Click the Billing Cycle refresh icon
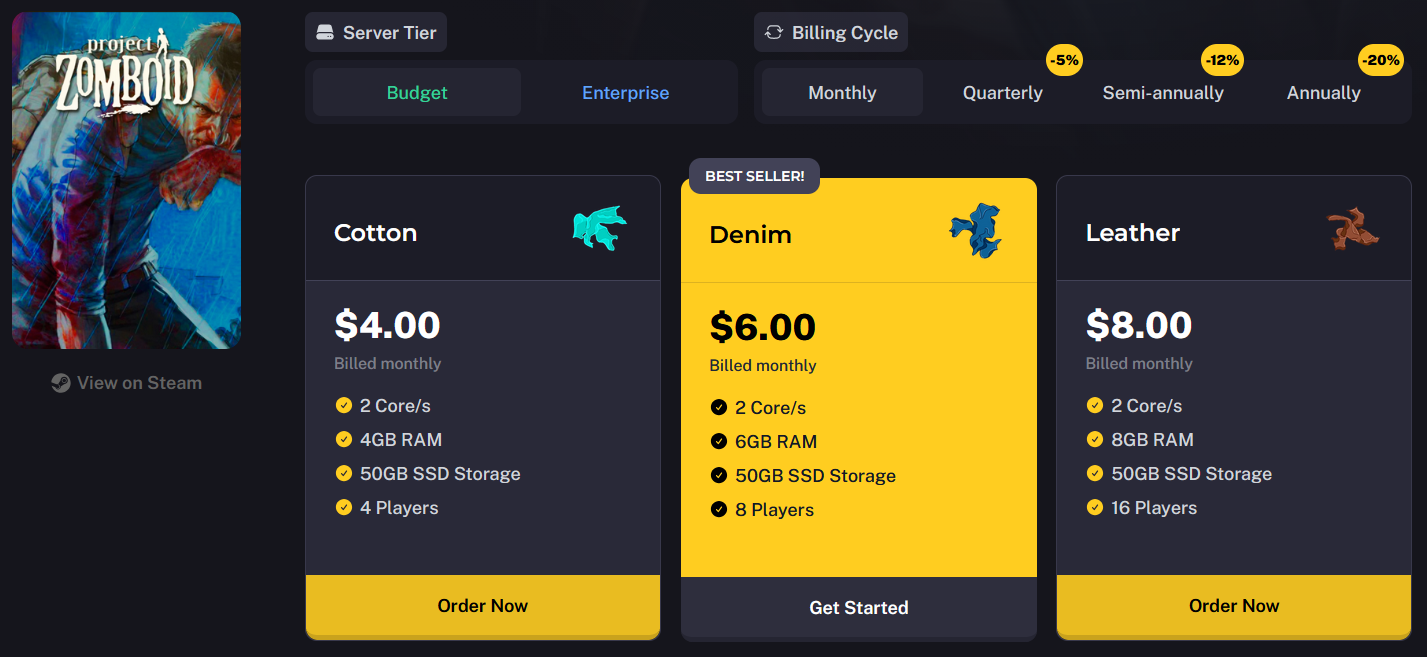 pyautogui.click(x=774, y=32)
